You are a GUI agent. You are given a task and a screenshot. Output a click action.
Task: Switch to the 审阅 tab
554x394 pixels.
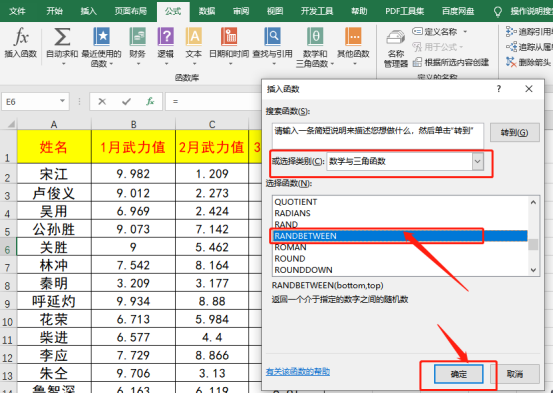tap(241, 11)
